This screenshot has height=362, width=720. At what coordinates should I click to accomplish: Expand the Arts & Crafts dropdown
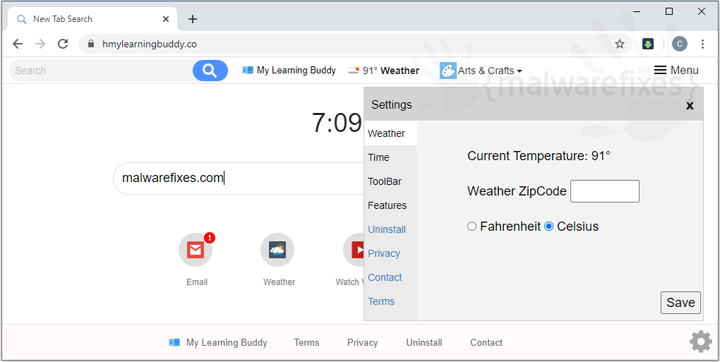[x=490, y=71]
